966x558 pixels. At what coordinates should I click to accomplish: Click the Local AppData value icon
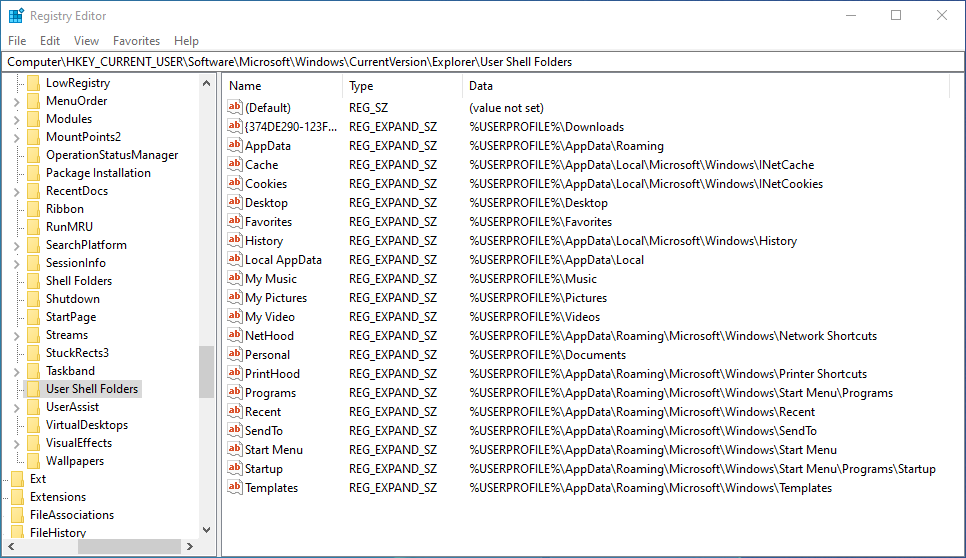(x=234, y=259)
